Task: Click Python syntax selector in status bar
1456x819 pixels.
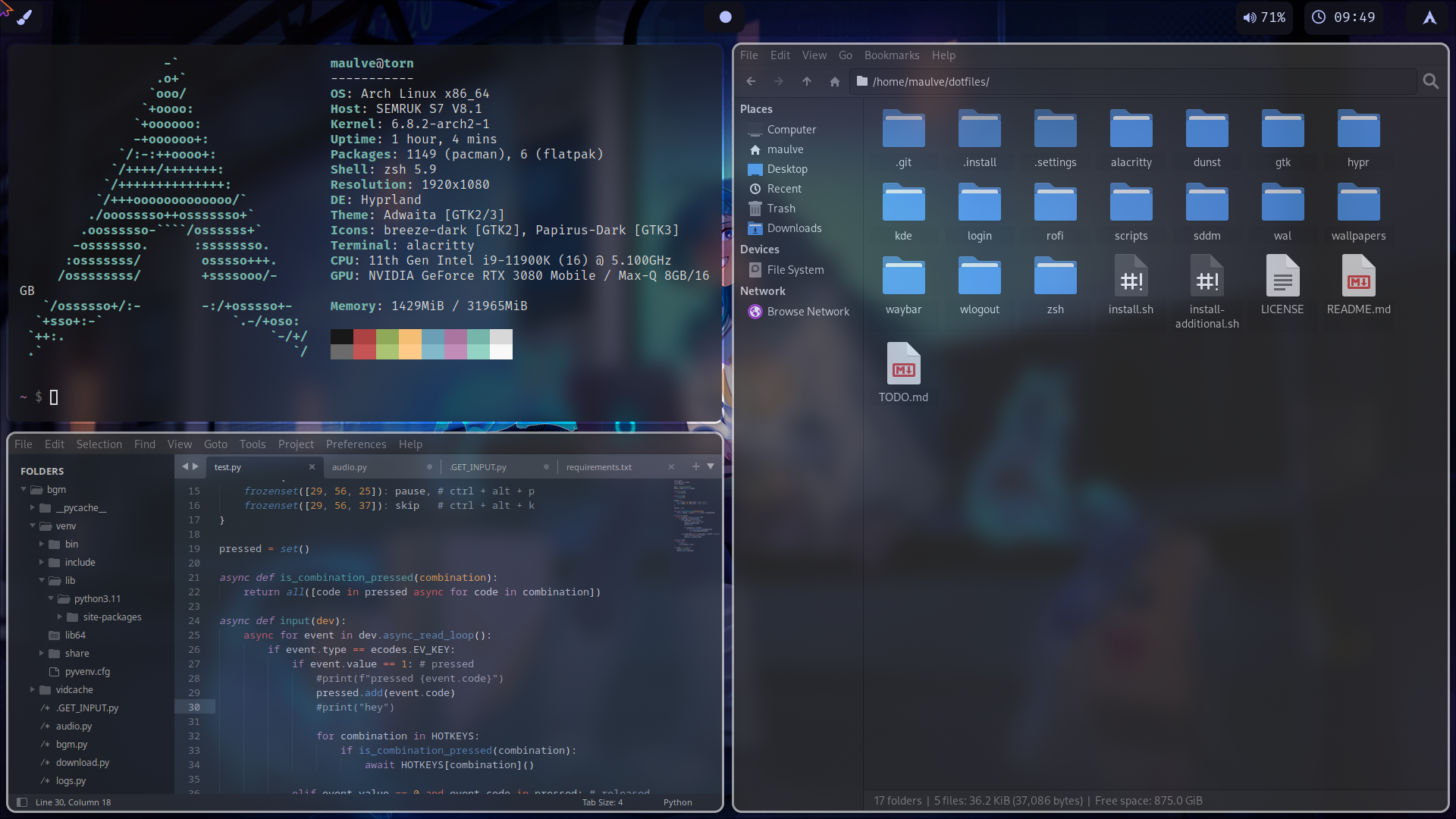Action: 676,802
